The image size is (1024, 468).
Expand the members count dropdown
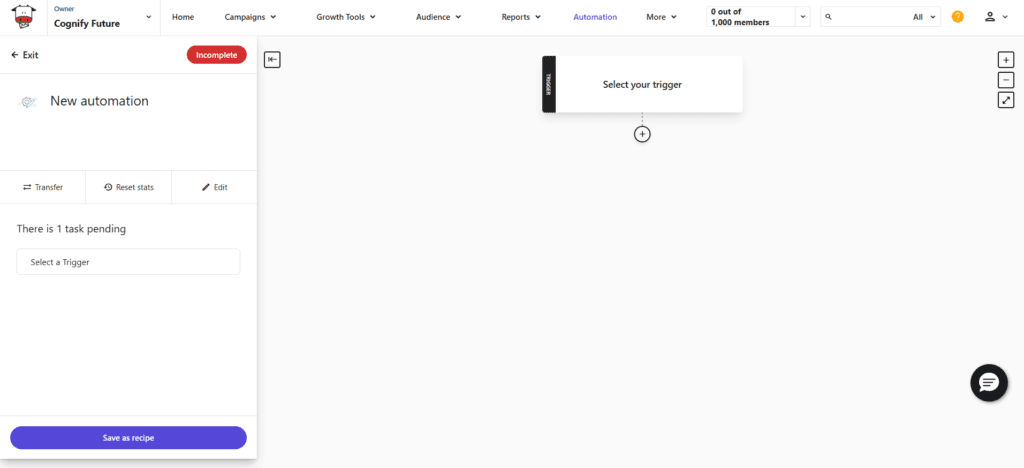(802, 17)
